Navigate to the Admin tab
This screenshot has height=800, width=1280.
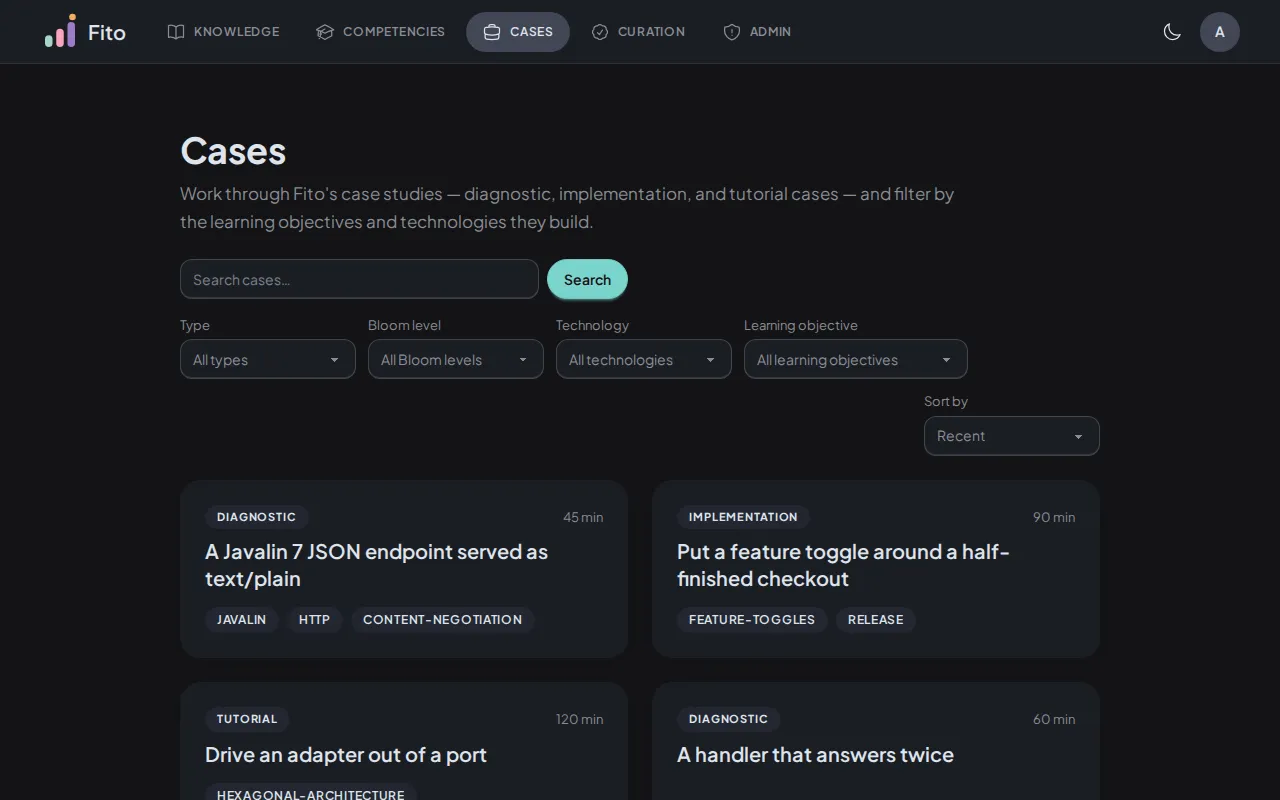pyautogui.click(x=757, y=32)
